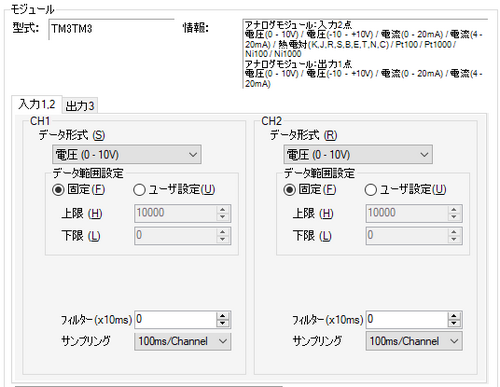Viewport: 500px width, 387px height.
Task: Switch to the 入力1,2 tab
Action: pos(37,104)
